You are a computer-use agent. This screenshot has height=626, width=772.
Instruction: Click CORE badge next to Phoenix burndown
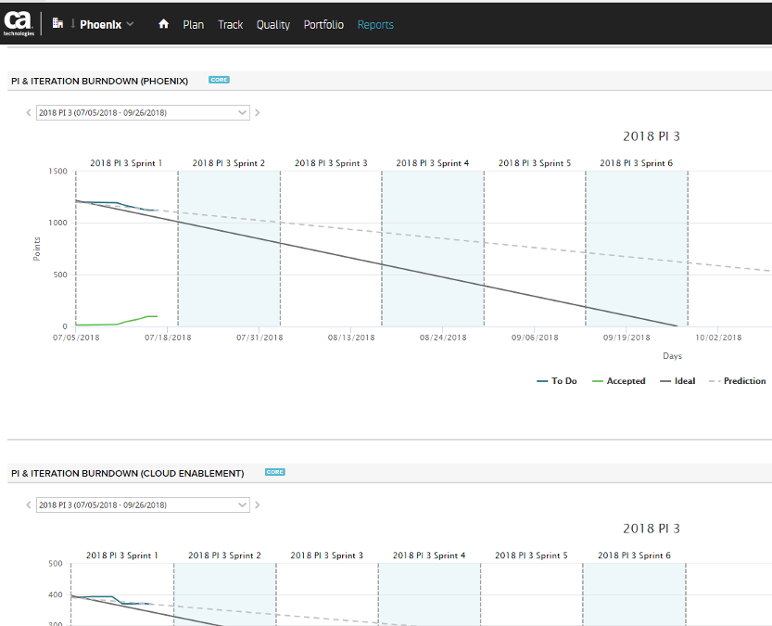(x=219, y=80)
